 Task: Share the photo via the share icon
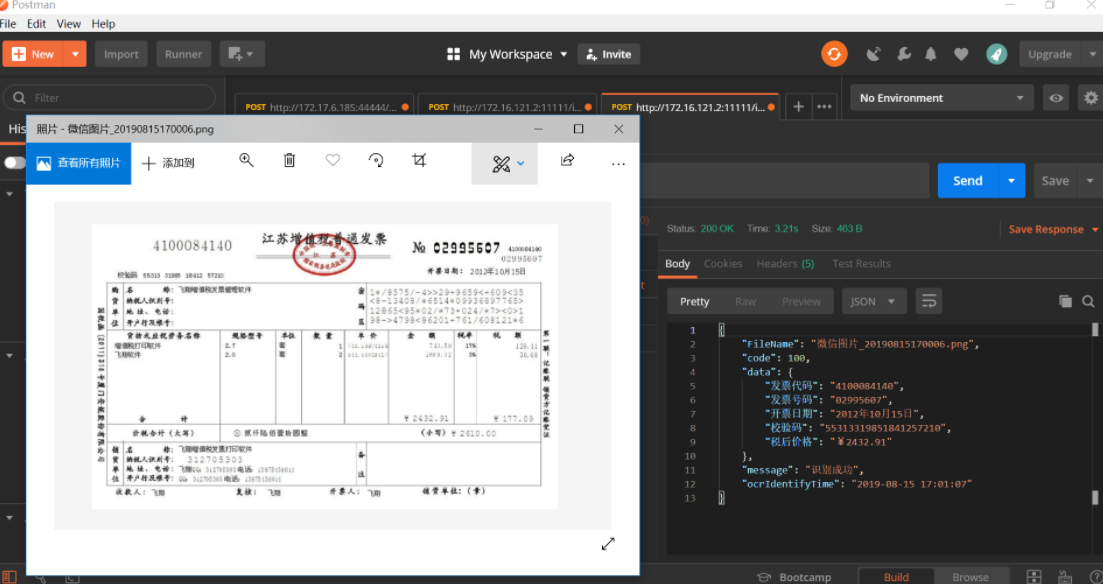pyautogui.click(x=567, y=160)
